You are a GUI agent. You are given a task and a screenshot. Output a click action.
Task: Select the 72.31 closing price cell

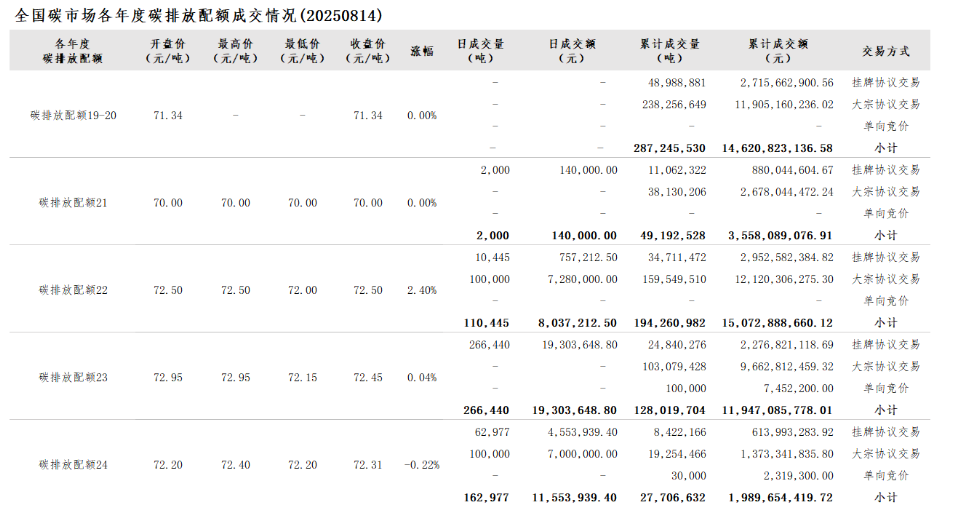368,465
